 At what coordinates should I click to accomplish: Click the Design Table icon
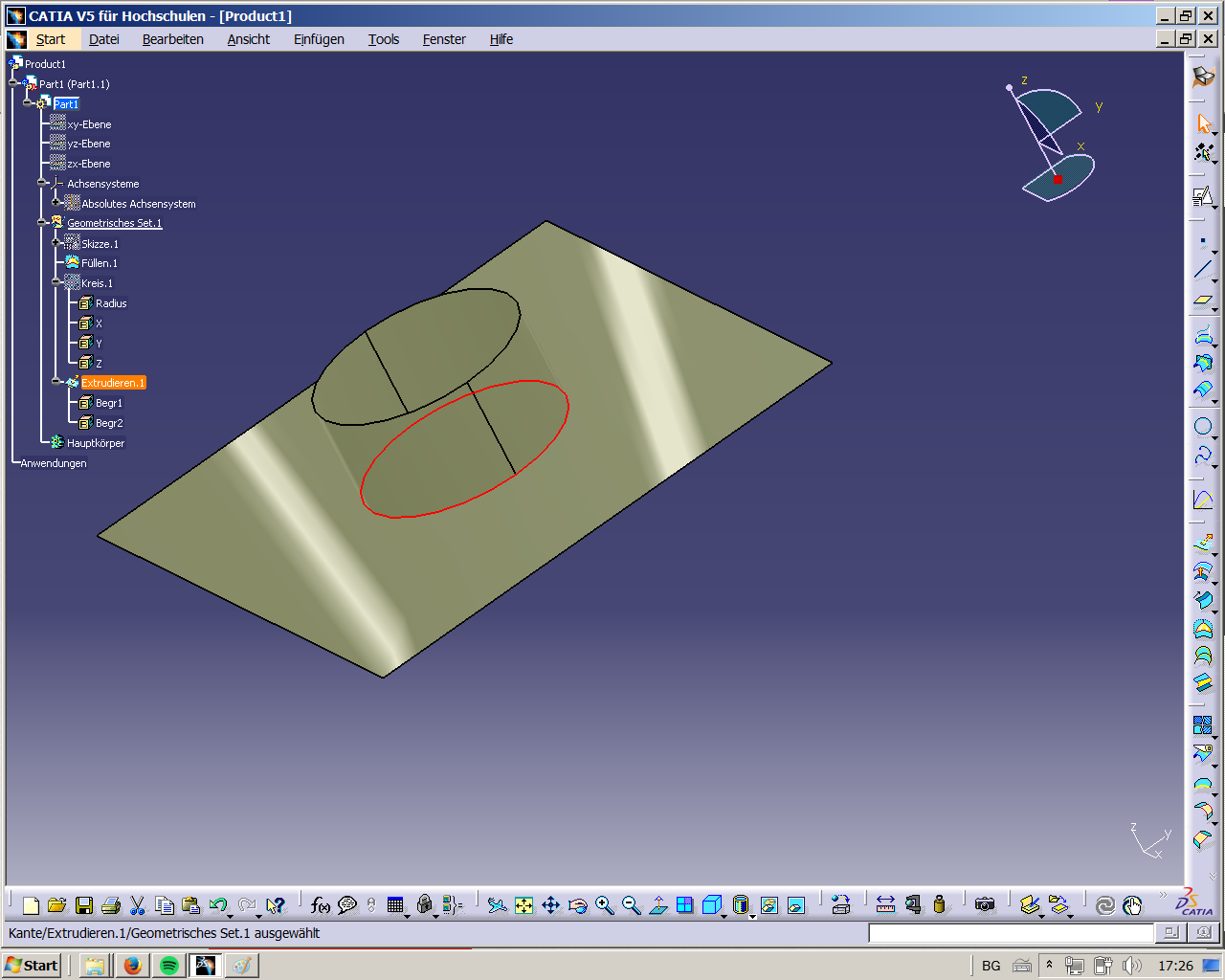point(396,905)
